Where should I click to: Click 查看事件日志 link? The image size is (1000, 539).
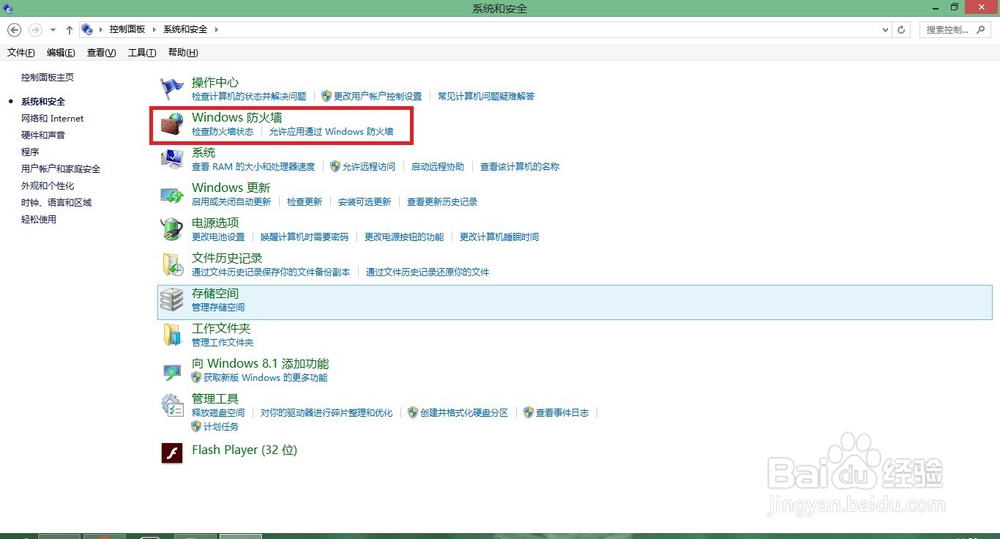coord(562,413)
